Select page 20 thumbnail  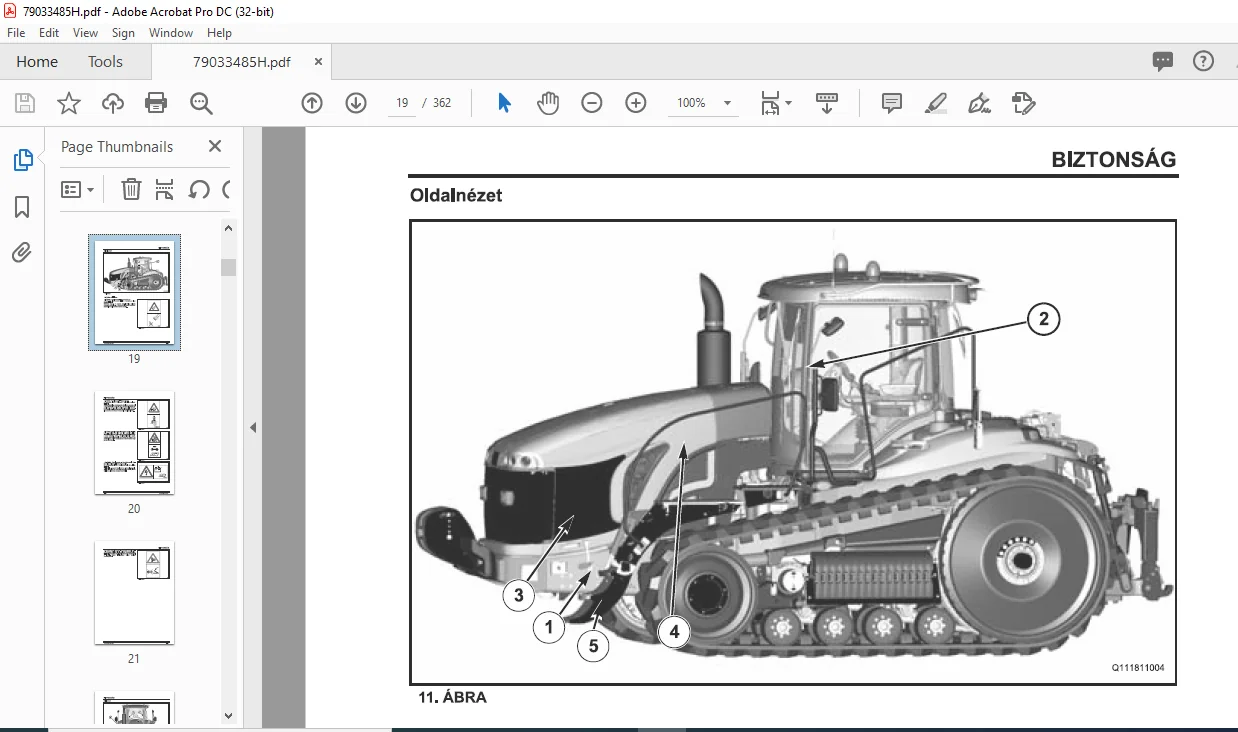coord(134,443)
